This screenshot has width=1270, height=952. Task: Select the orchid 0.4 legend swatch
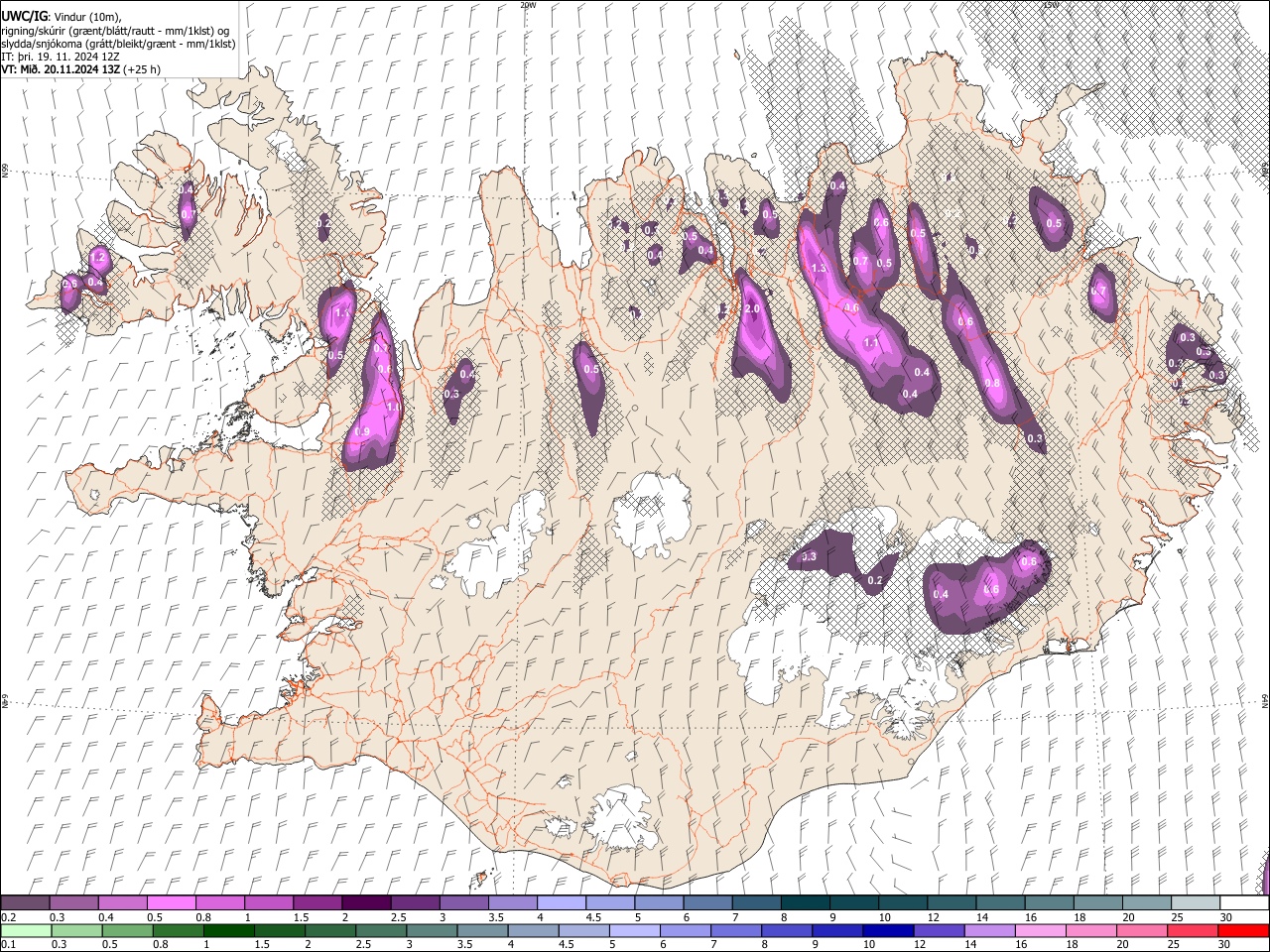point(123,903)
